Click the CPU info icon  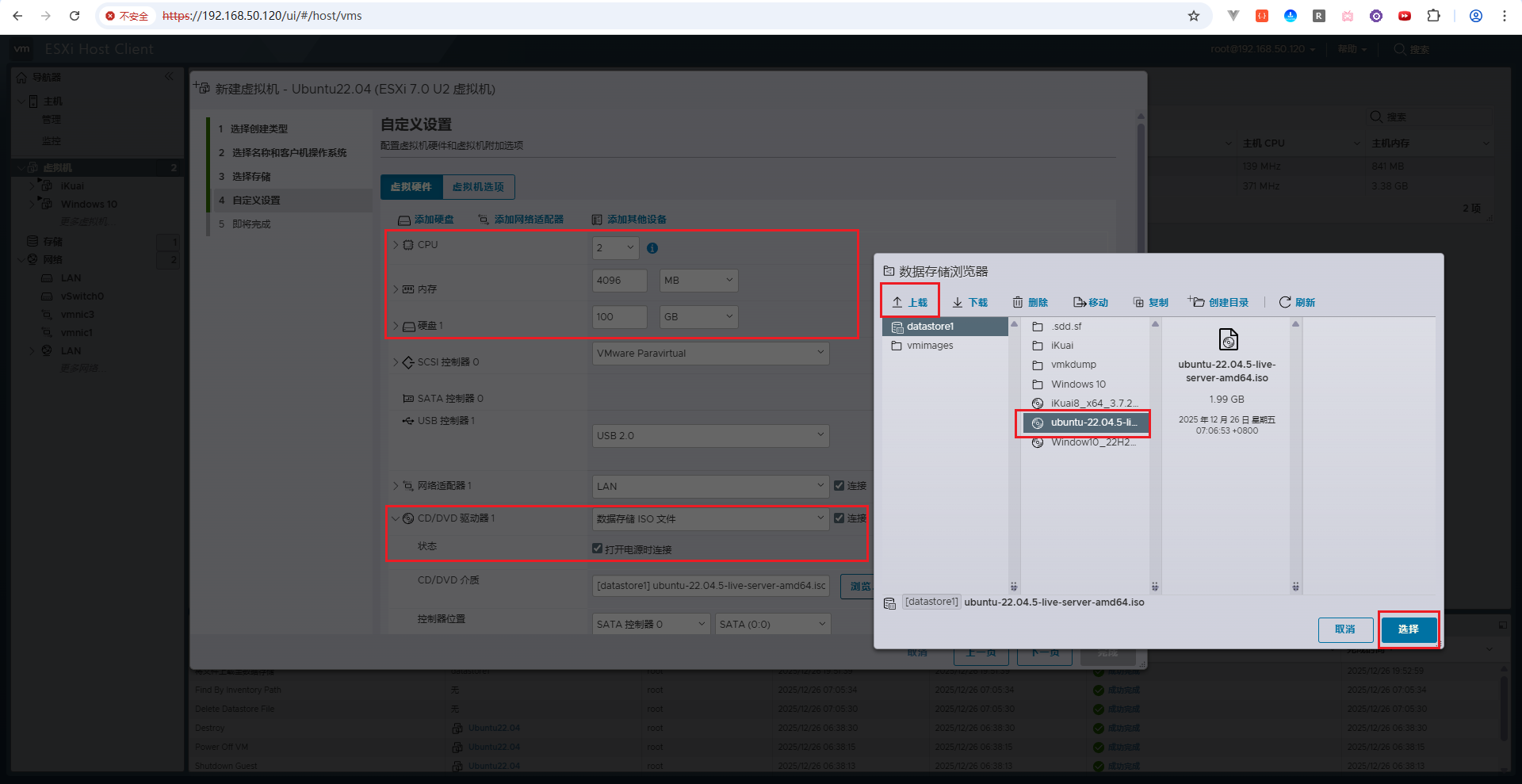pos(652,248)
